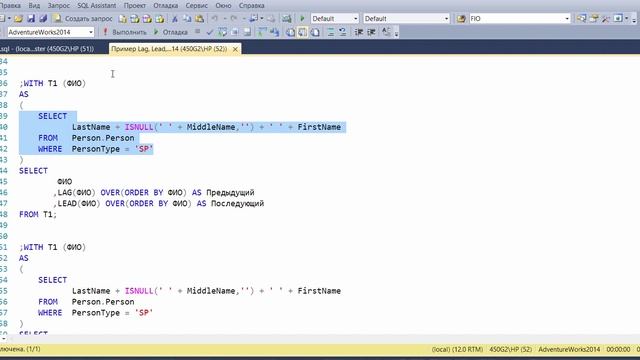The width and height of the screenshot is (640, 360).
Task: Expand the FIO search combo box
Action: click(567, 18)
